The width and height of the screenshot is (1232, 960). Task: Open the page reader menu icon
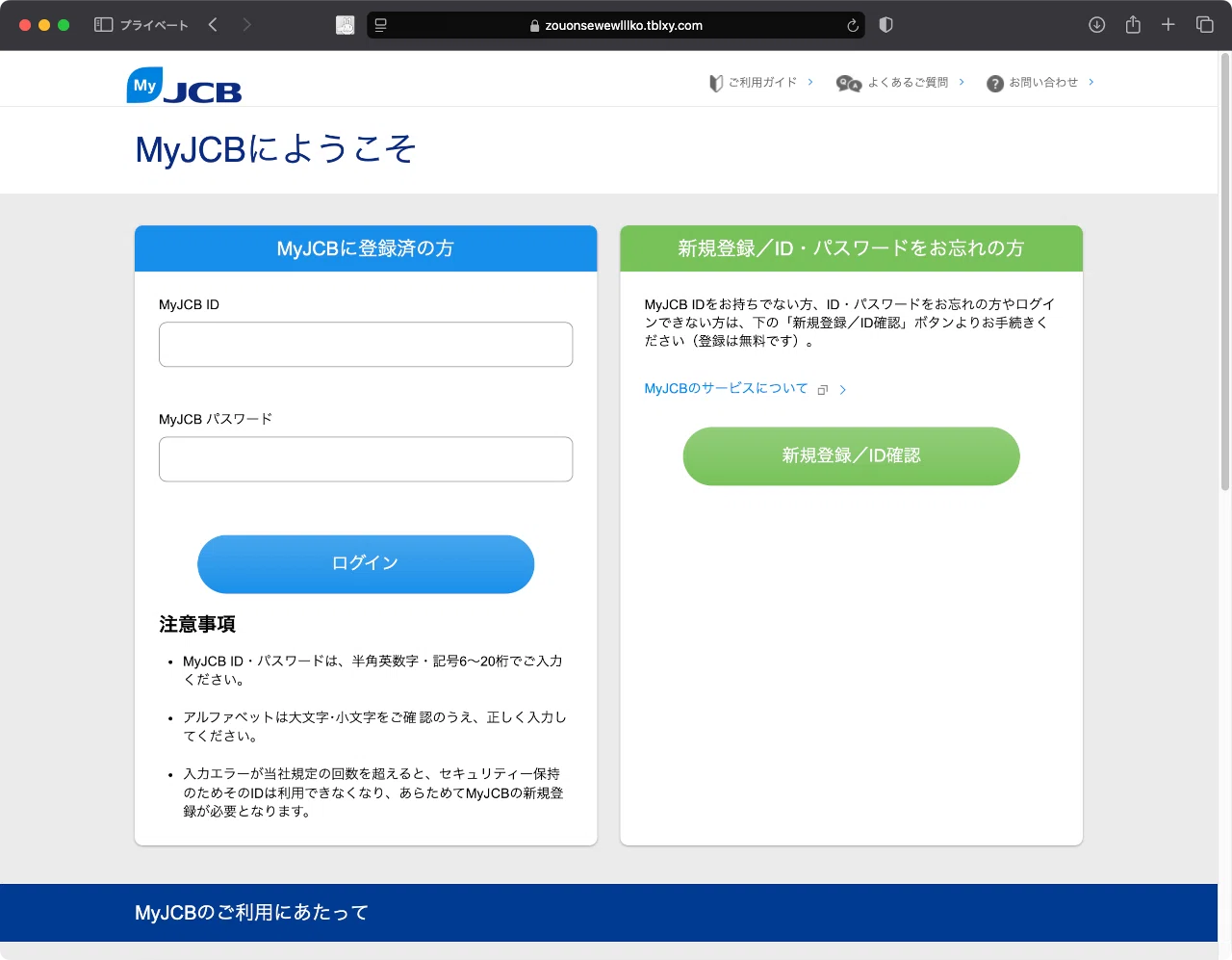381,25
